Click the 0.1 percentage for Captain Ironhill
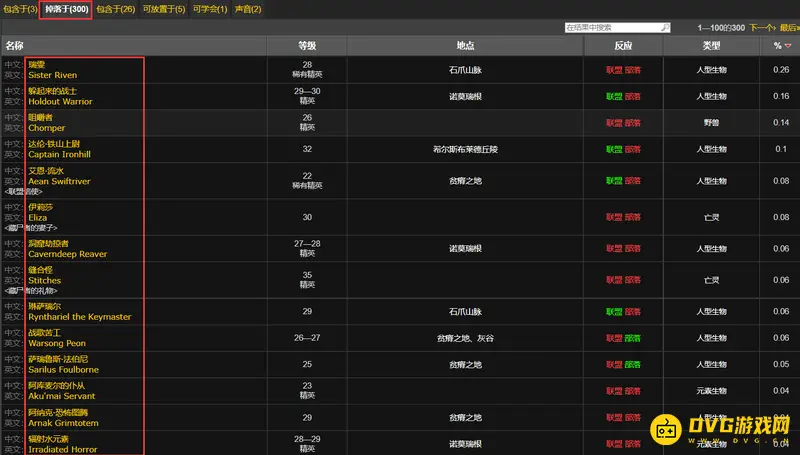This screenshot has height=455, width=800. (x=781, y=149)
